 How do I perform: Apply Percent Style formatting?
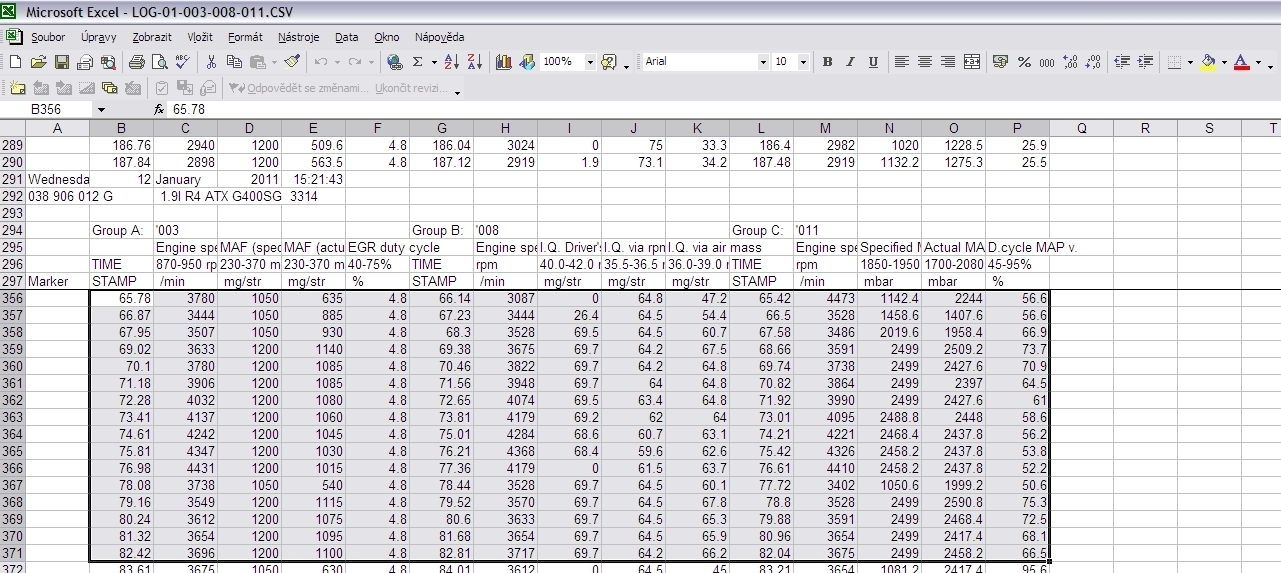(x=1024, y=62)
